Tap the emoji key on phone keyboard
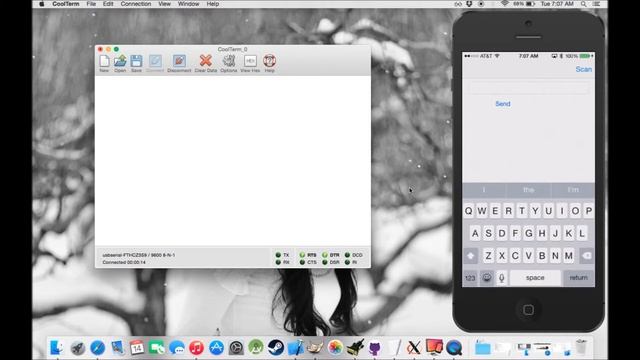640x360 pixels. click(487, 278)
